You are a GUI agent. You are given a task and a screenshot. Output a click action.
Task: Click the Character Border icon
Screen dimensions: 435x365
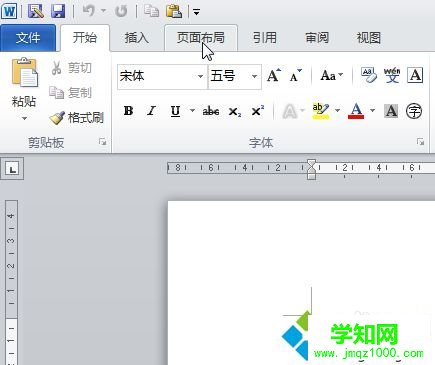[415, 75]
